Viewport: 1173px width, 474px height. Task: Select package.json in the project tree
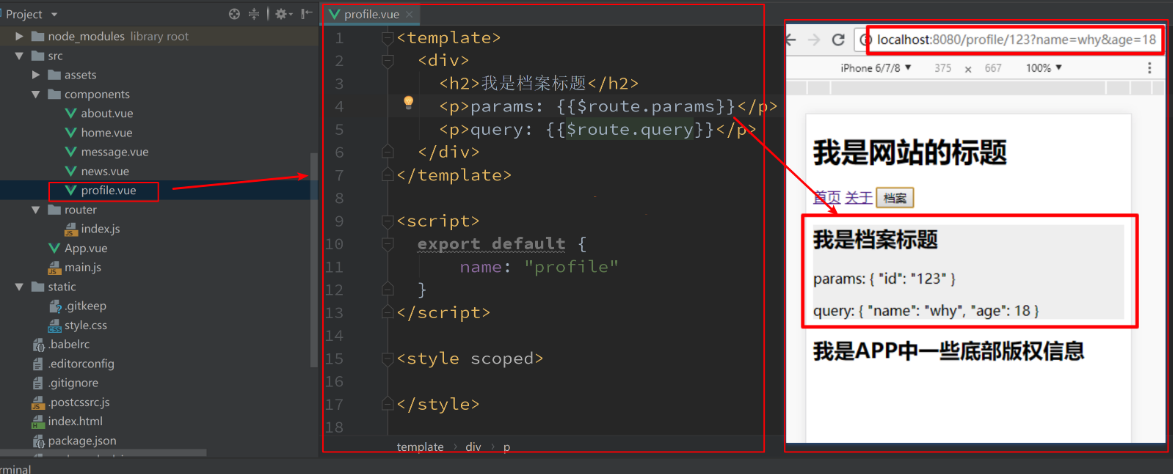point(74,441)
